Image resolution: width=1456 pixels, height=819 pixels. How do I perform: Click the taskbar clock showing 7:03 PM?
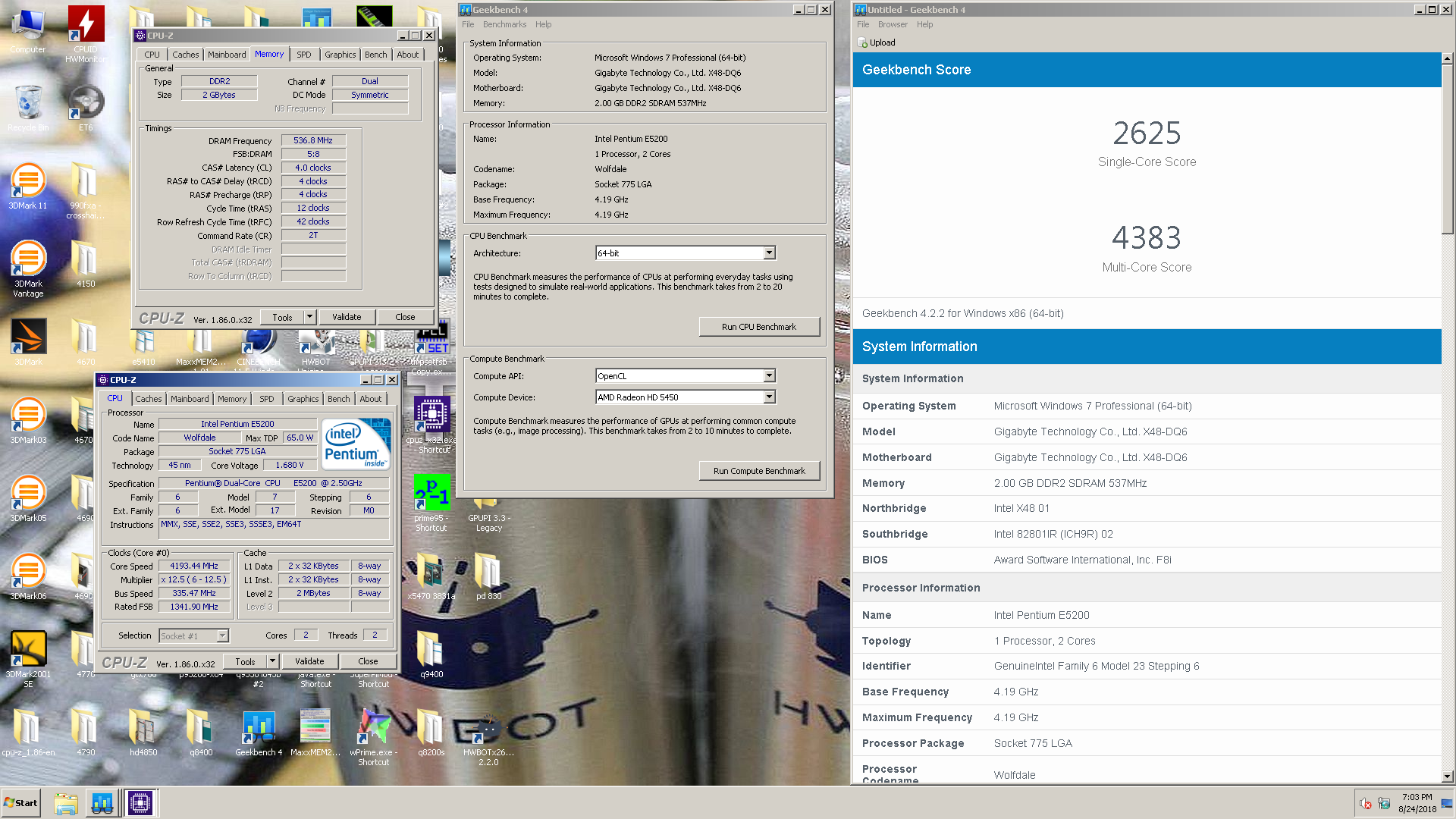point(1417,798)
